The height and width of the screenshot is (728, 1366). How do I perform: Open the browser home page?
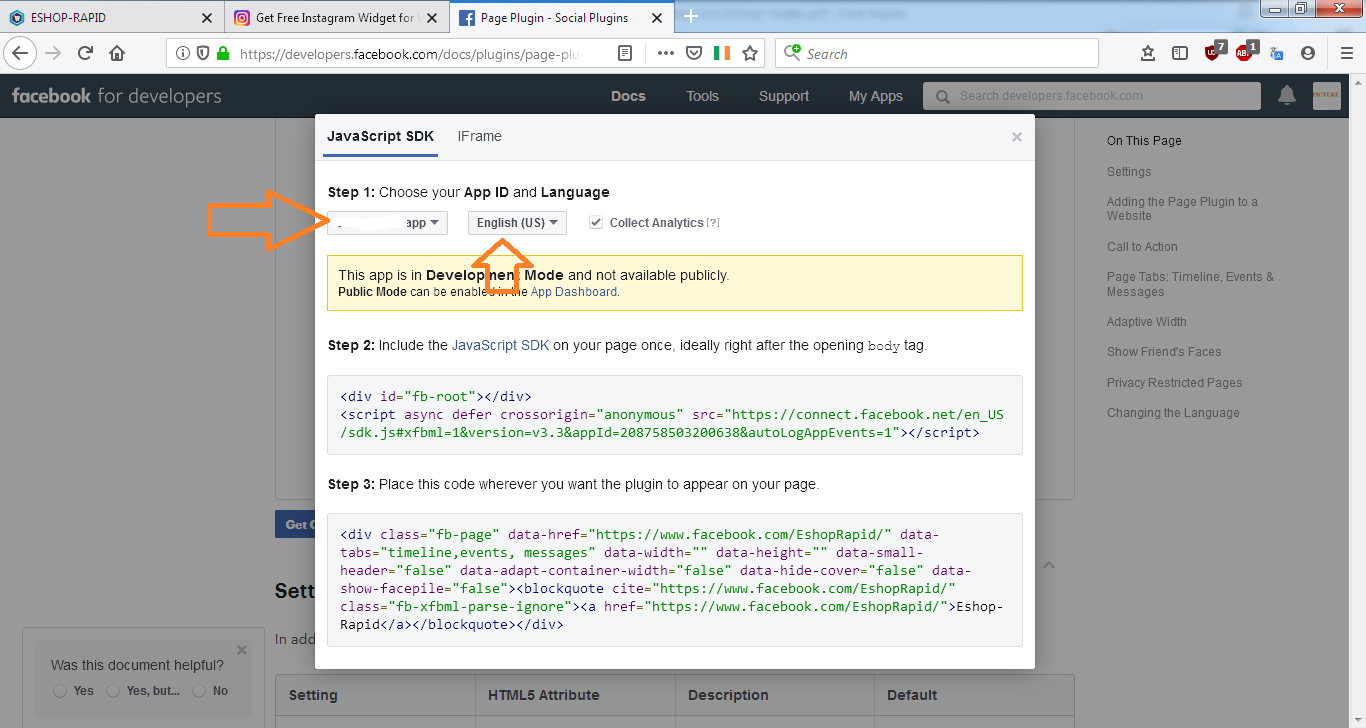[117, 53]
